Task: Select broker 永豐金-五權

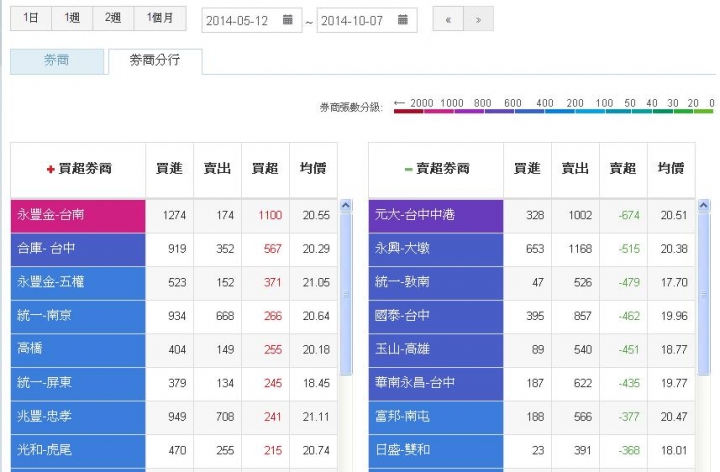Action: (x=78, y=283)
